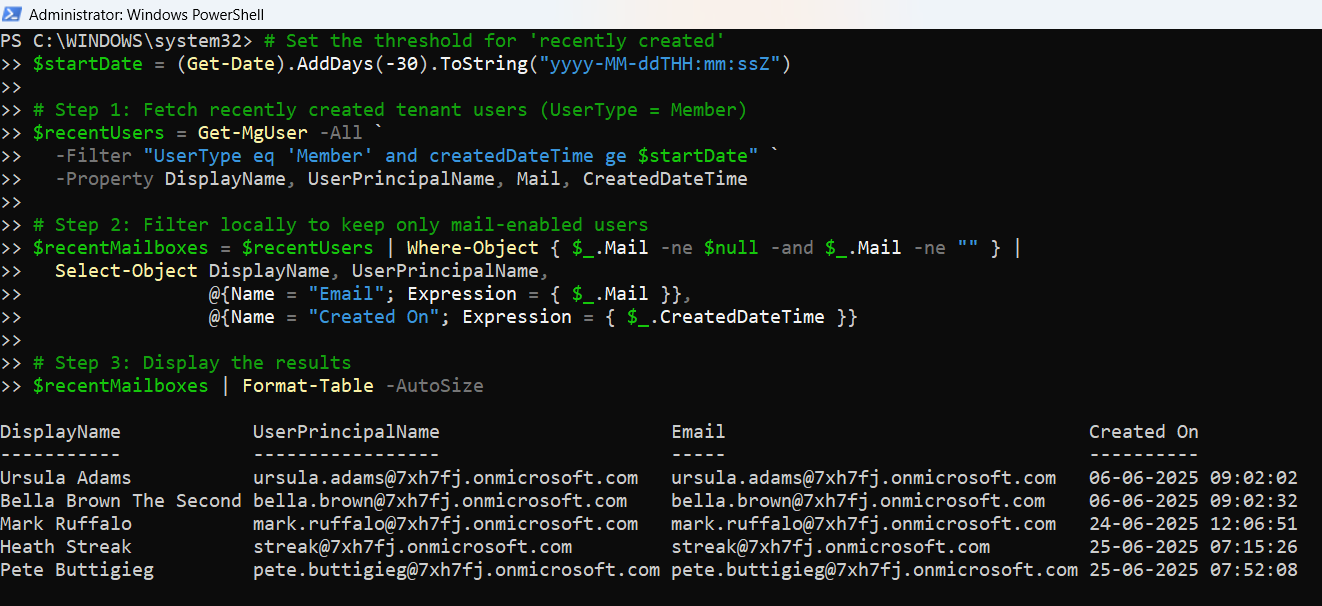Click the Get-MgUser cmdlet text
The height and width of the screenshot is (606, 1322).
tap(253, 133)
